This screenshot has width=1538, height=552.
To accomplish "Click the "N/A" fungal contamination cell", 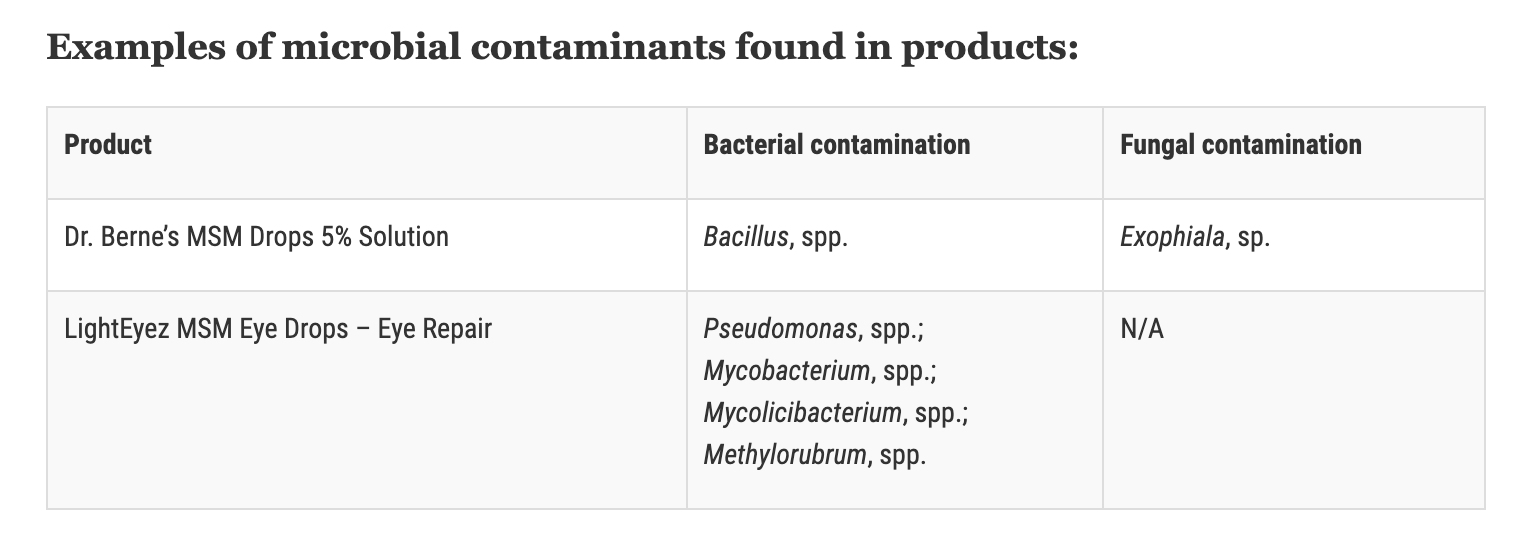I will click(x=1142, y=329).
